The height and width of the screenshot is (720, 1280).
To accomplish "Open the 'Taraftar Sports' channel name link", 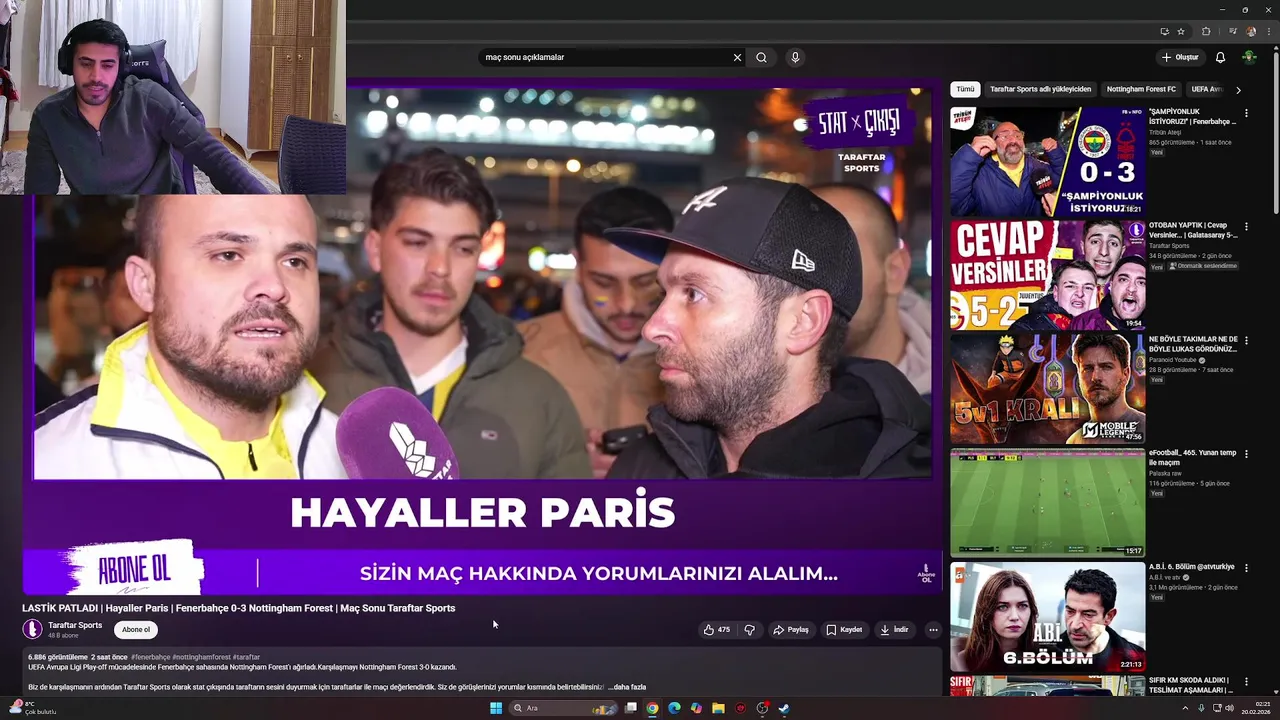I will point(75,625).
